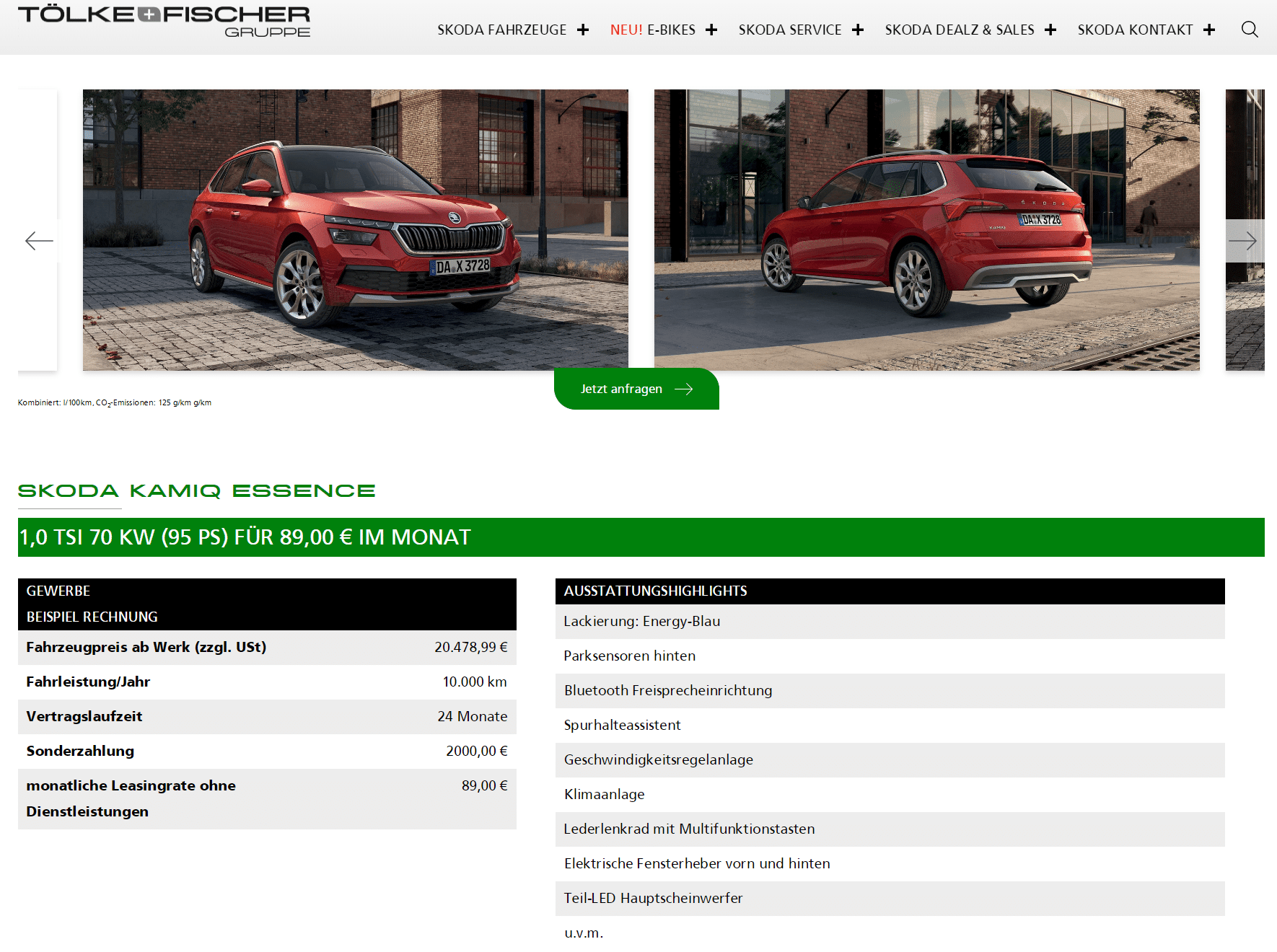The height and width of the screenshot is (952, 1277).
Task: Click Geschwindigkeitsregelanlage row
Action: tap(890, 759)
